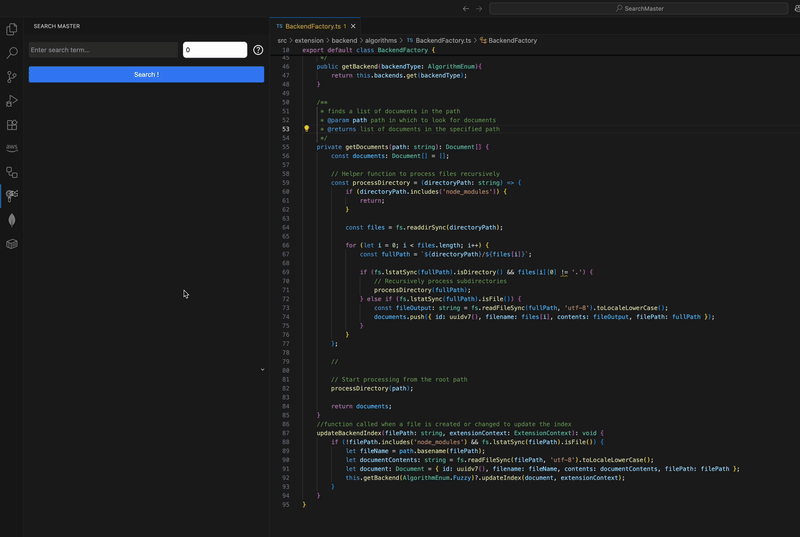Screen dimensions: 800x537
Task: Click the extension breadcrumb
Action: (x=309, y=40)
